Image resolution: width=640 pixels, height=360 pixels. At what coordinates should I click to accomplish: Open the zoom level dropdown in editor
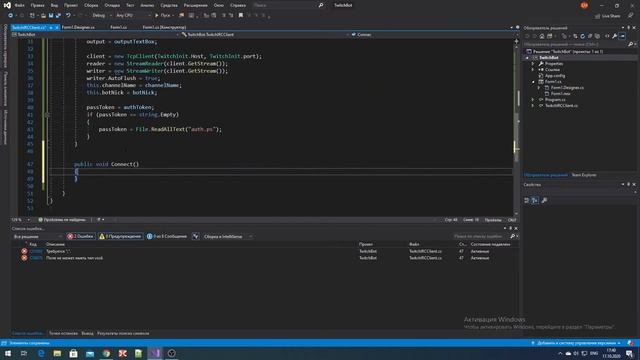tap(20, 220)
